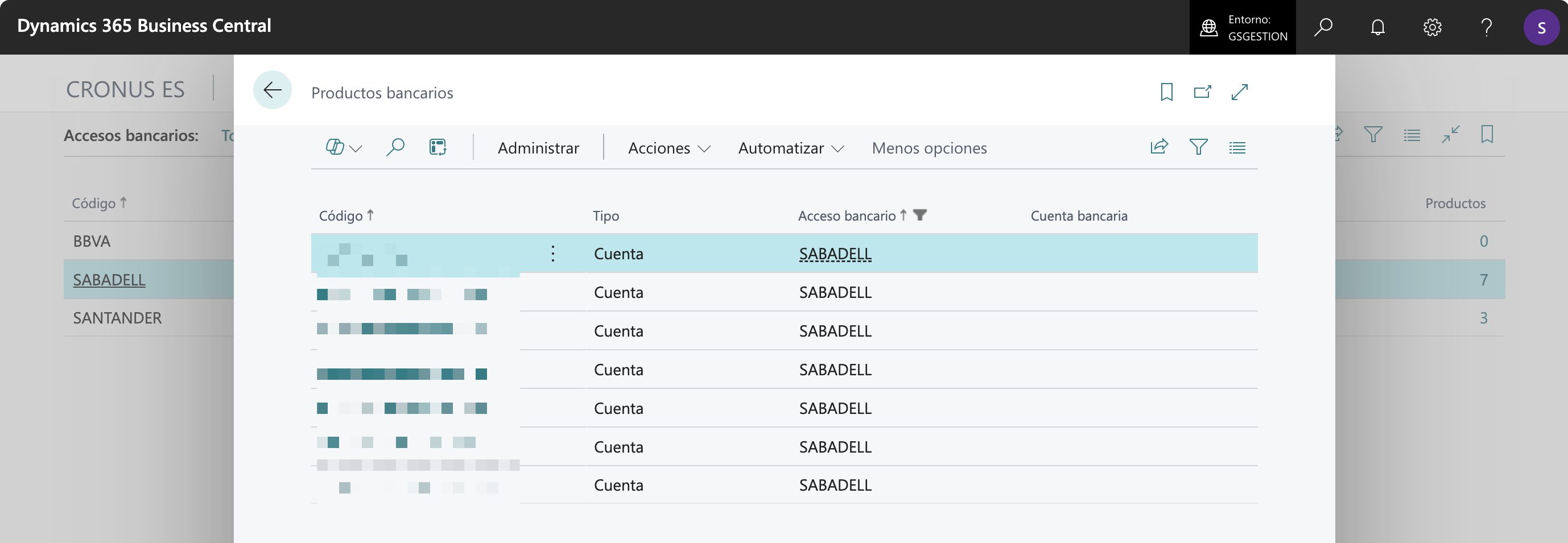Open the notifications bell
Image resolution: width=1568 pixels, height=543 pixels.
[x=1377, y=27]
